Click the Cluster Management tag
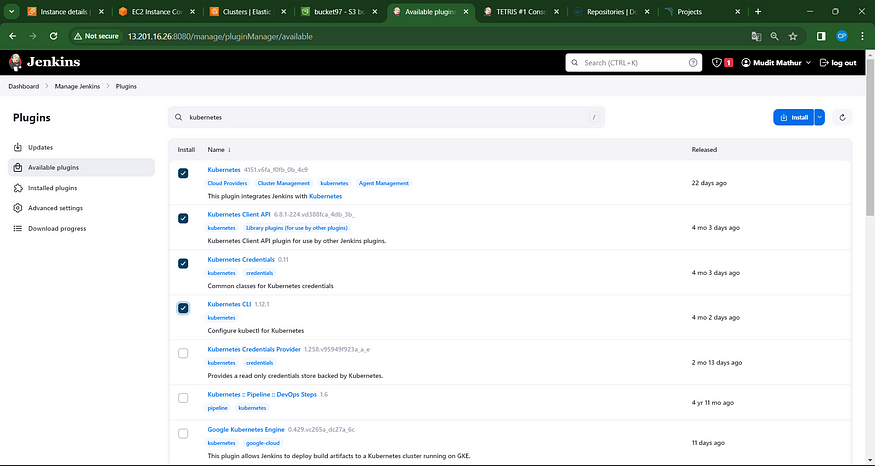Viewport: 875px width, 466px height. point(283,183)
